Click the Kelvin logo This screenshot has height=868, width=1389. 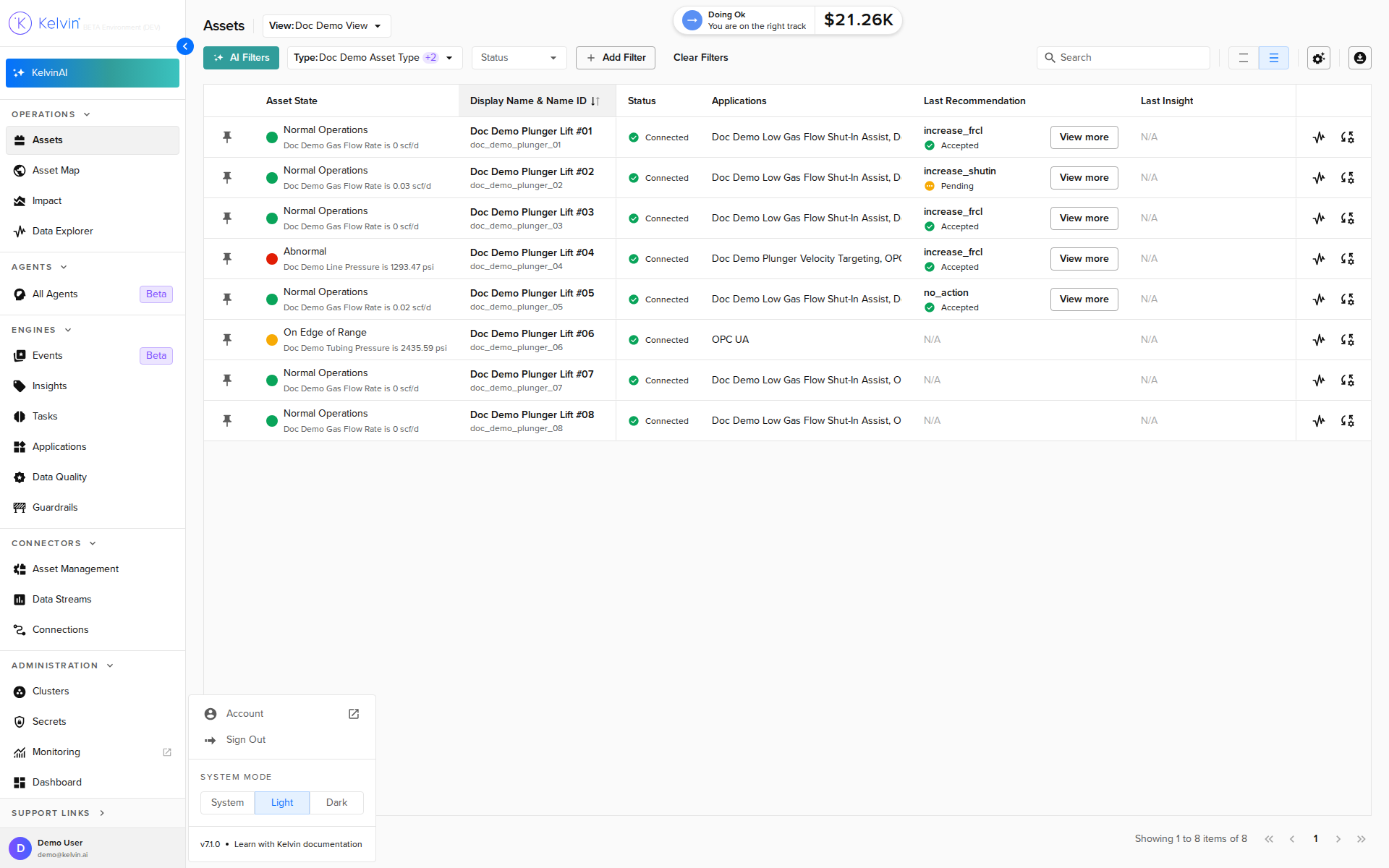(45, 23)
